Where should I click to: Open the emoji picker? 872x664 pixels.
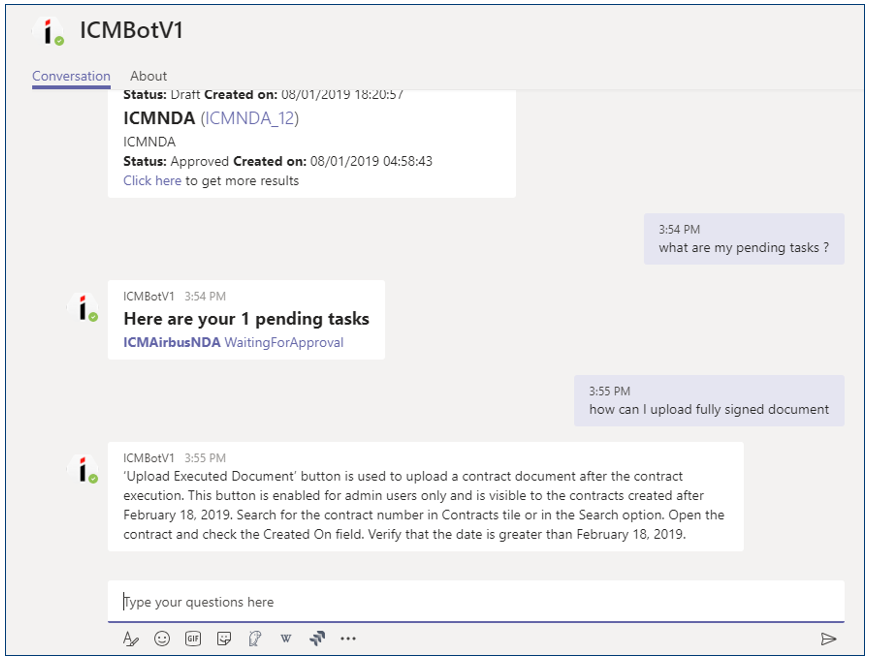click(x=162, y=638)
